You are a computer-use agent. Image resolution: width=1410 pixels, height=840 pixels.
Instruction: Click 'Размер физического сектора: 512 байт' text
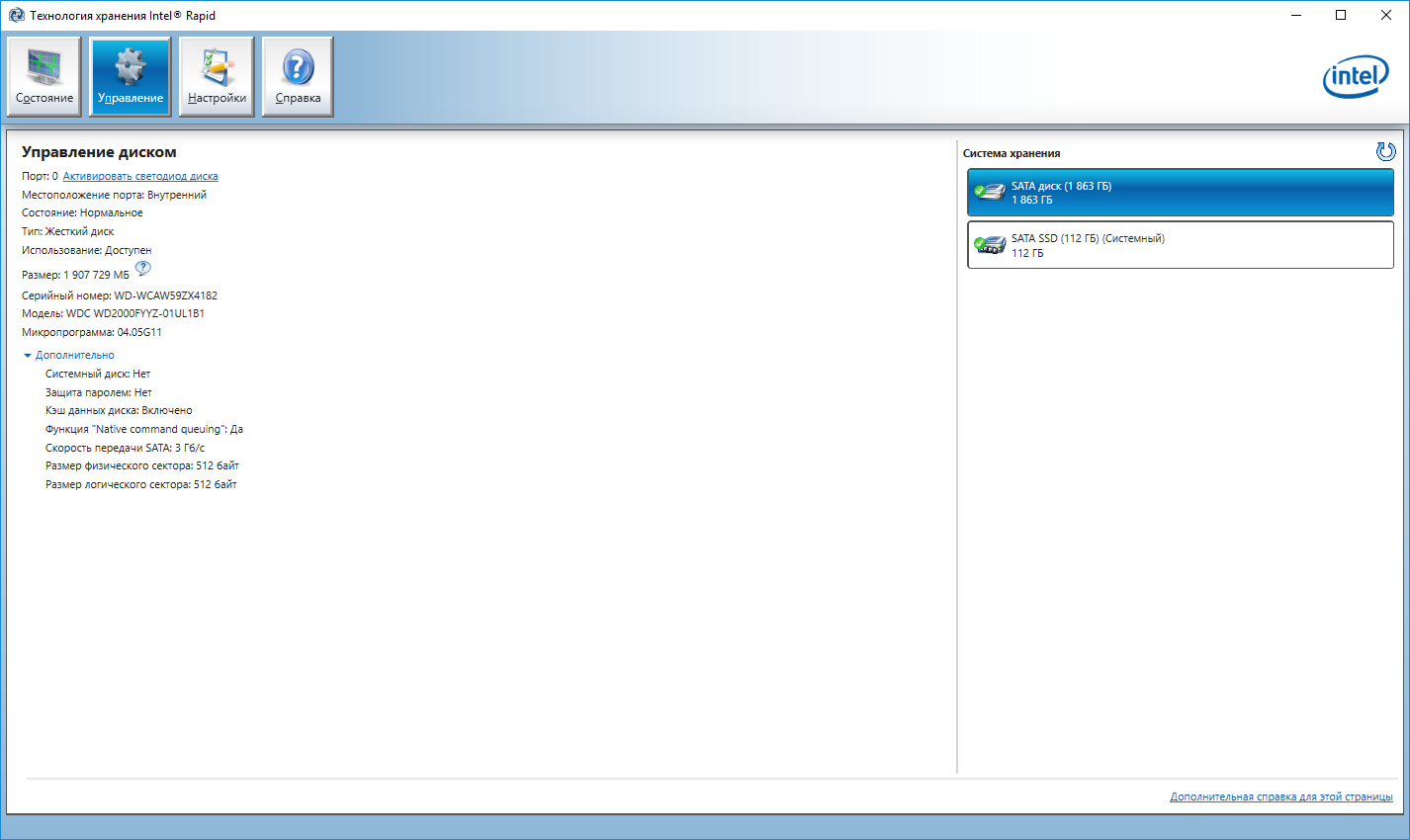[142, 465]
